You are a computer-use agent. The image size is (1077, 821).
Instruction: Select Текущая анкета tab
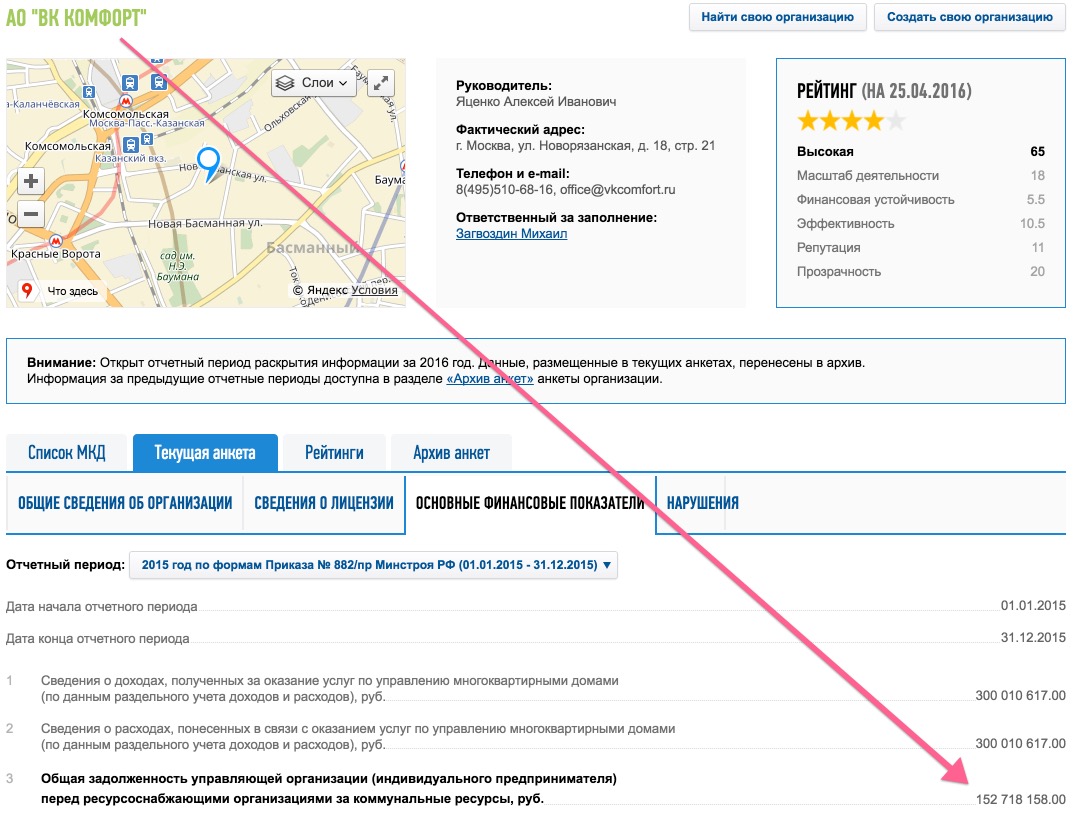(x=205, y=453)
